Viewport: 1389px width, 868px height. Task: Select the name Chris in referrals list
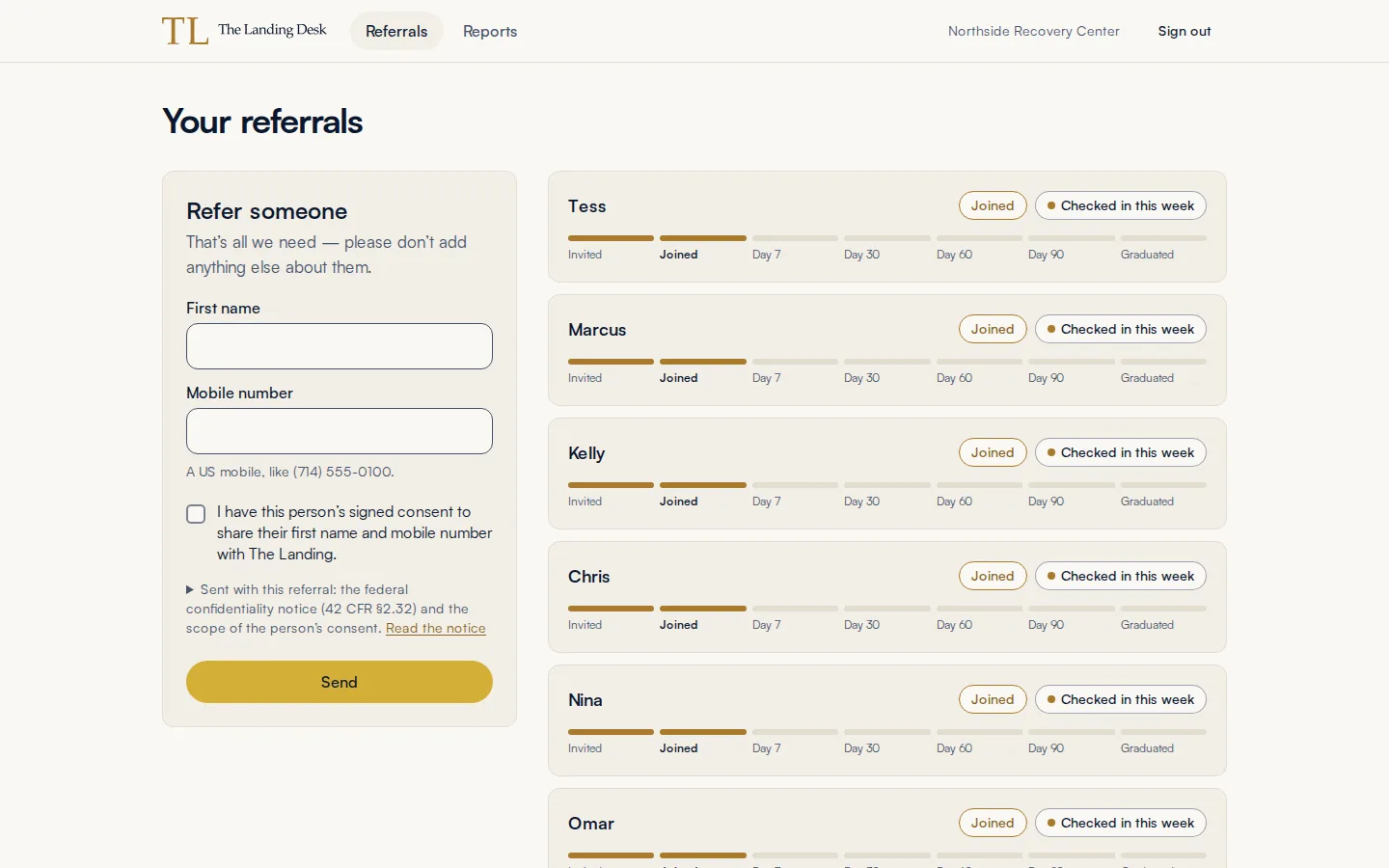pyautogui.click(x=589, y=577)
